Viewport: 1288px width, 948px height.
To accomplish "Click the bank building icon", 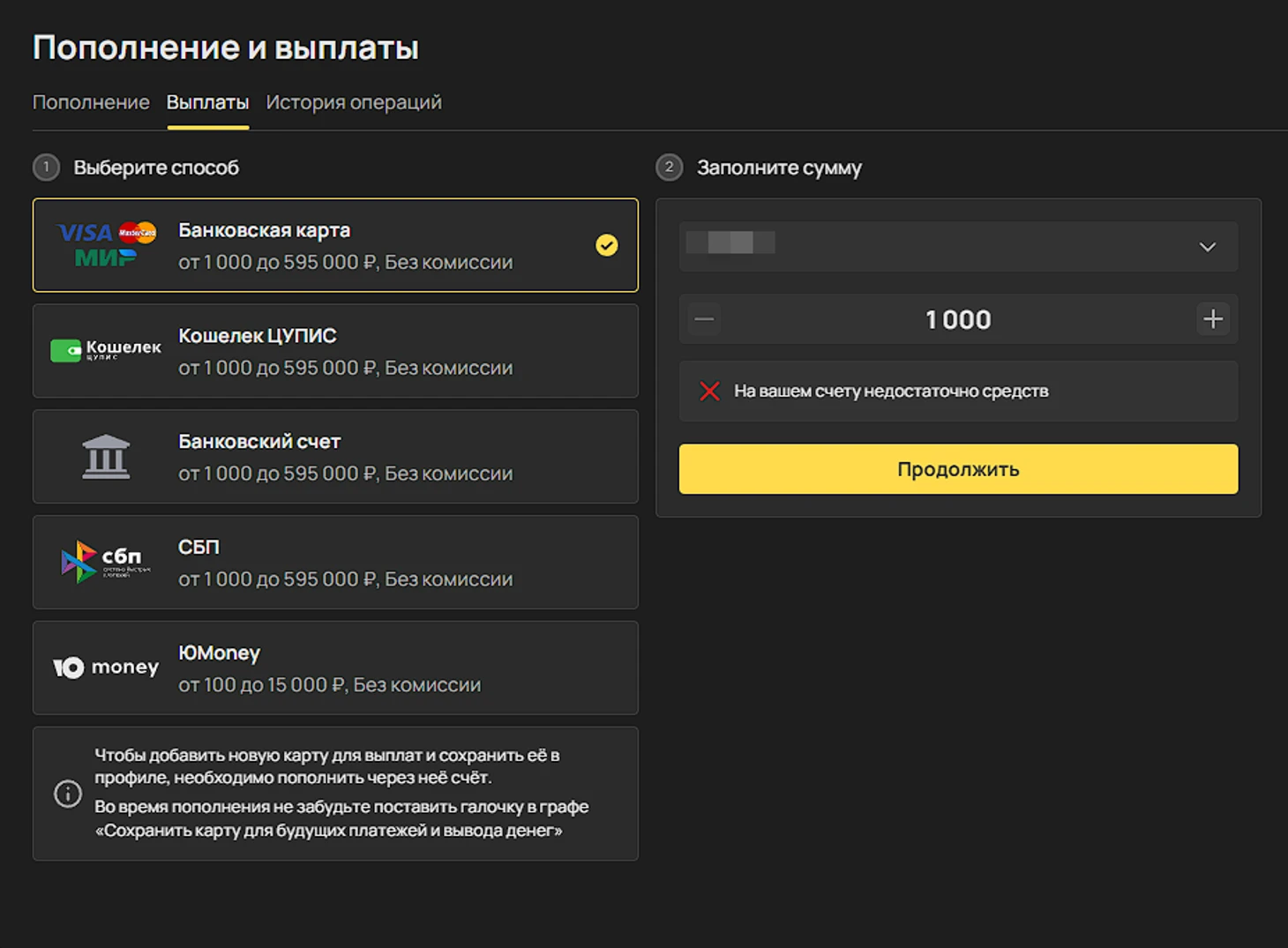I will (106, 457).
